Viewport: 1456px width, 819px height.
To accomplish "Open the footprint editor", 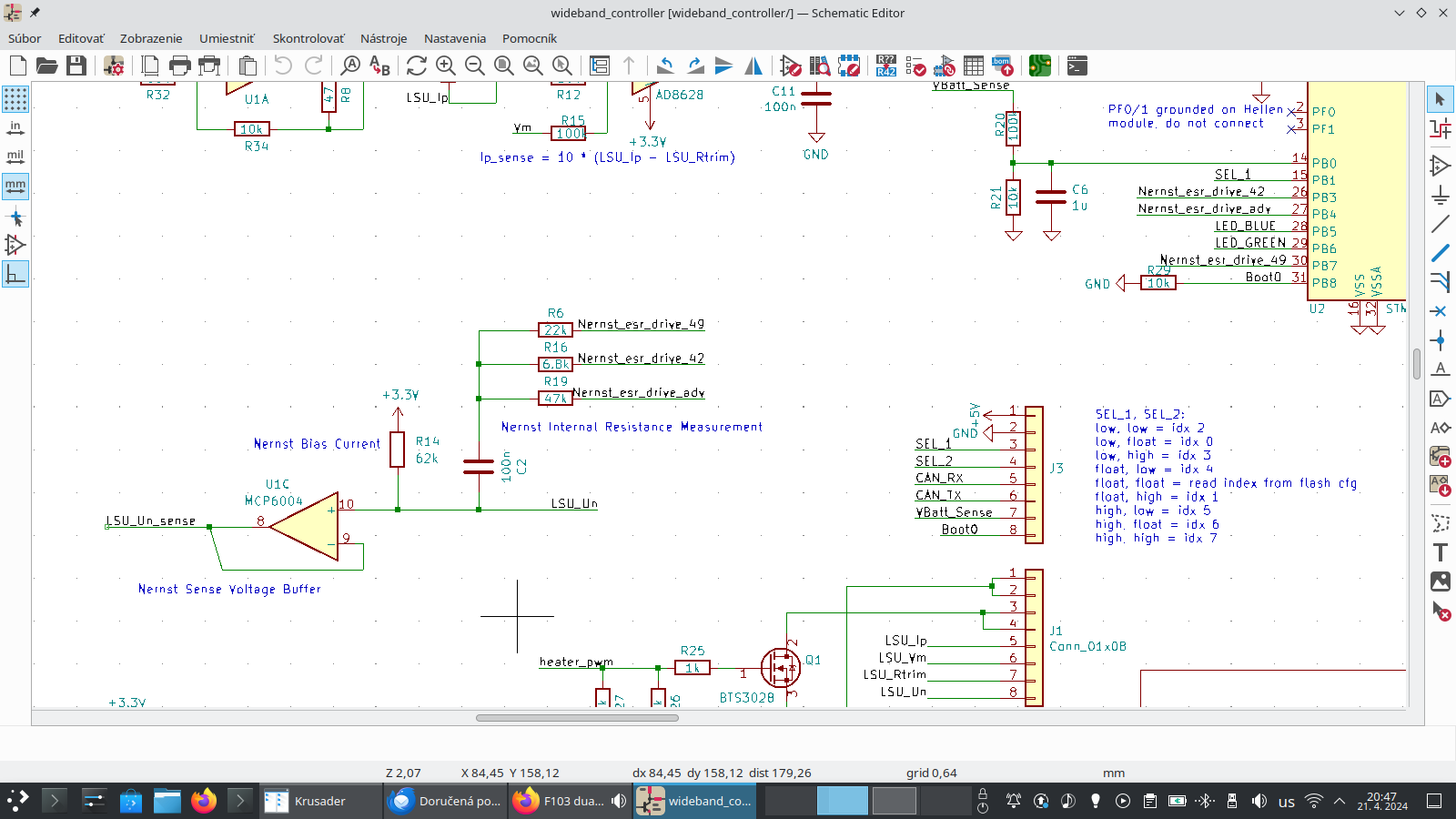I will point(849,66).
